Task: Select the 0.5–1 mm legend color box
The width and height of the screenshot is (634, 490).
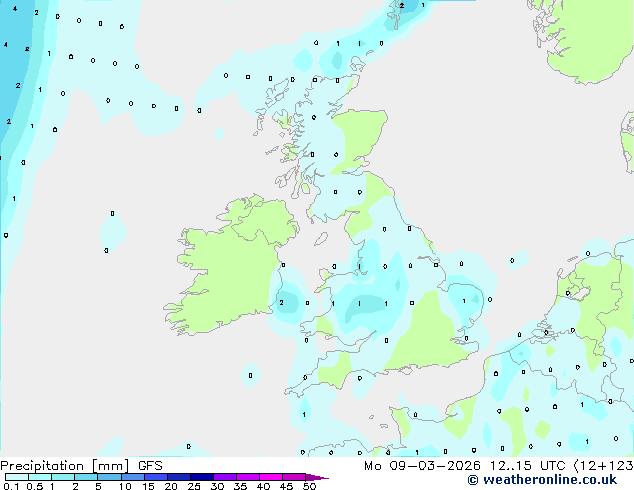Action: [x=40, y=477]
